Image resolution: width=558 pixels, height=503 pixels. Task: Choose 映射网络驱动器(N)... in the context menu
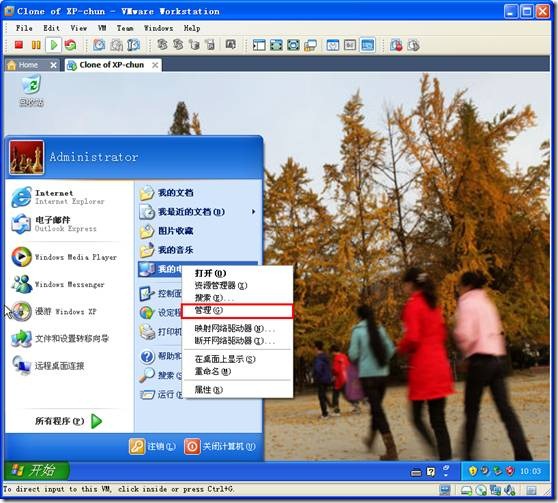(x=237, y=329)
